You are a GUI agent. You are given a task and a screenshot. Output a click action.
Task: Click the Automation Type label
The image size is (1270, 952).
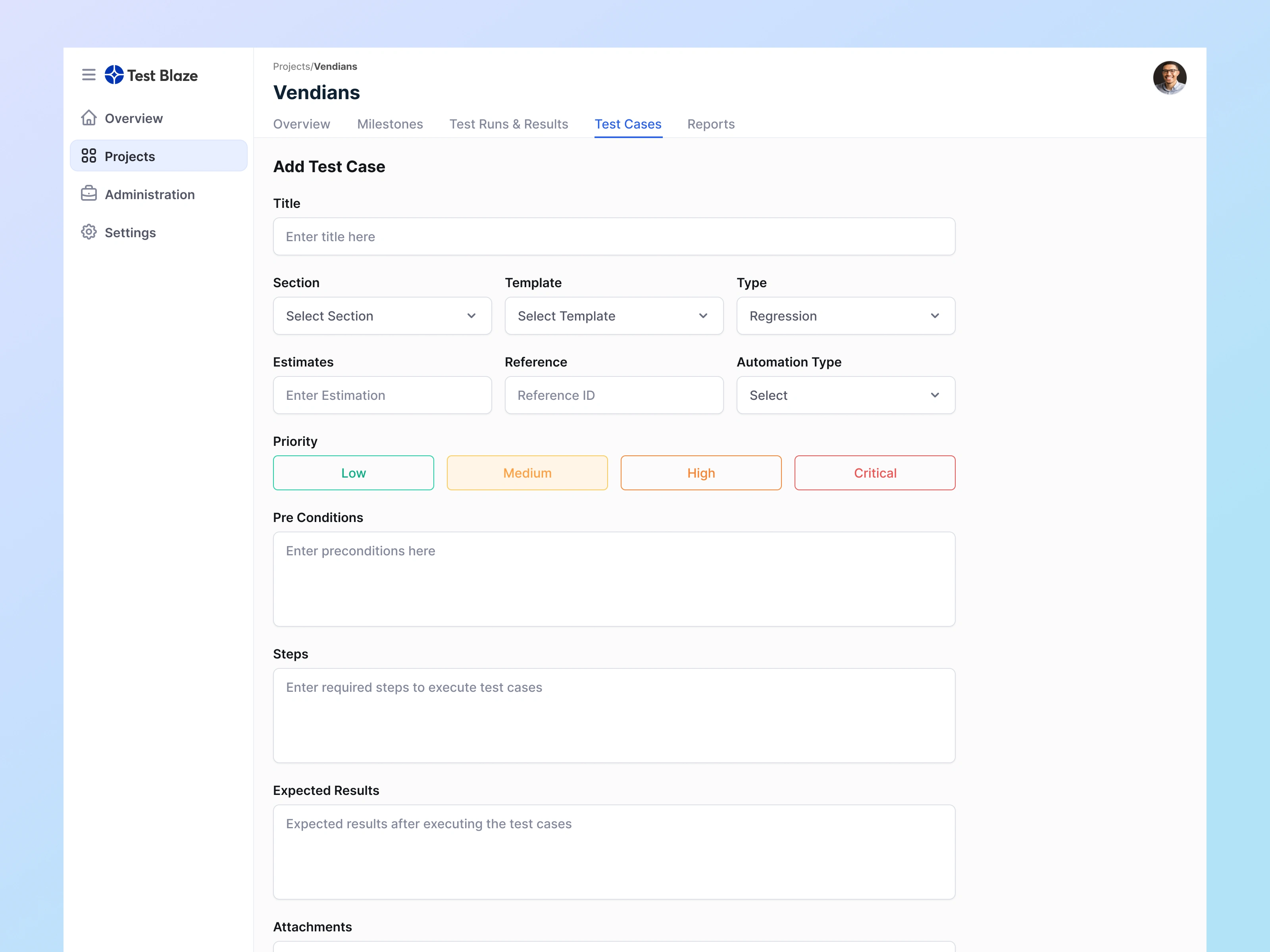789,362
